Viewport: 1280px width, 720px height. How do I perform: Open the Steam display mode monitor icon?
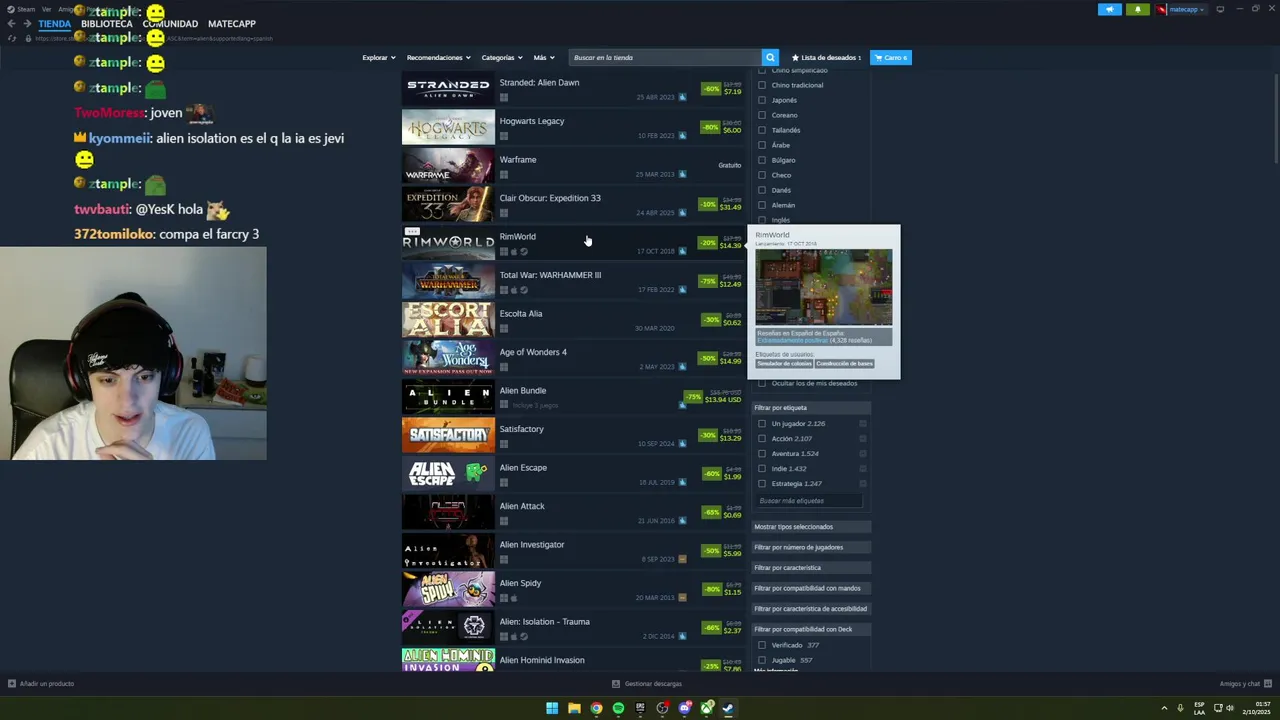click(1220, 9)
